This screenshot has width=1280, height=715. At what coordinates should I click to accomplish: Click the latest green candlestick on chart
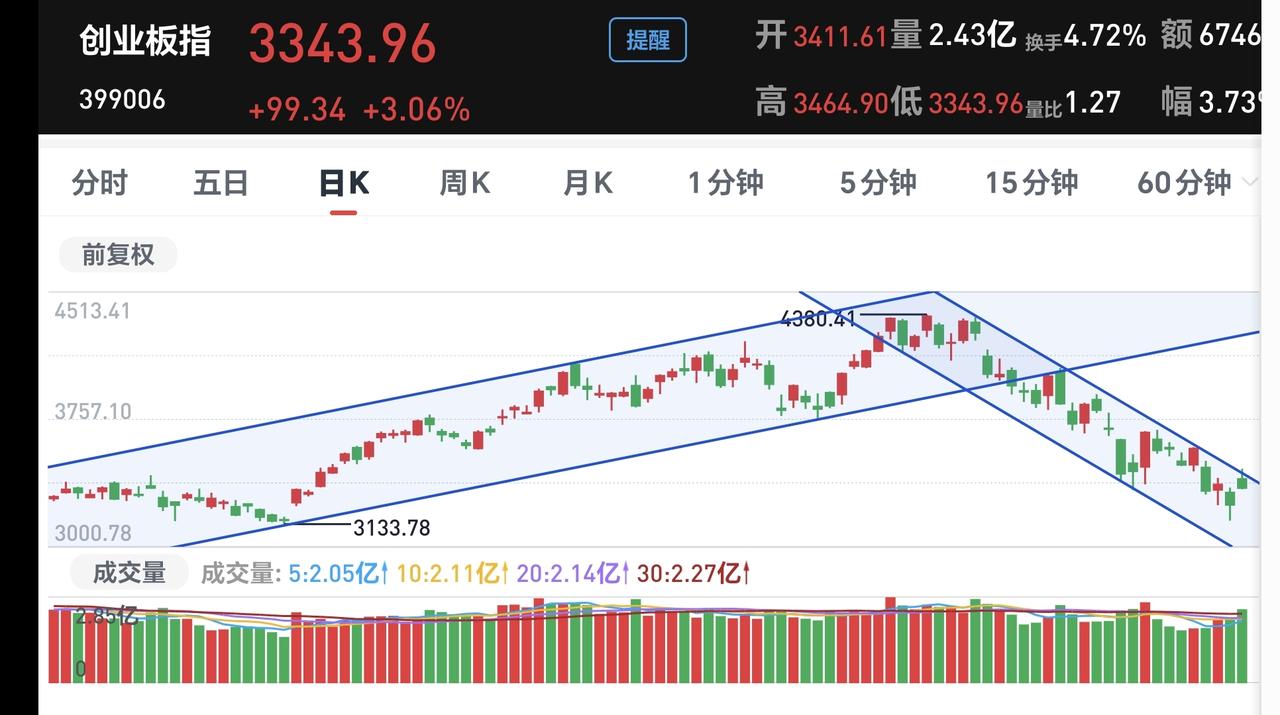click(1242, 481)
